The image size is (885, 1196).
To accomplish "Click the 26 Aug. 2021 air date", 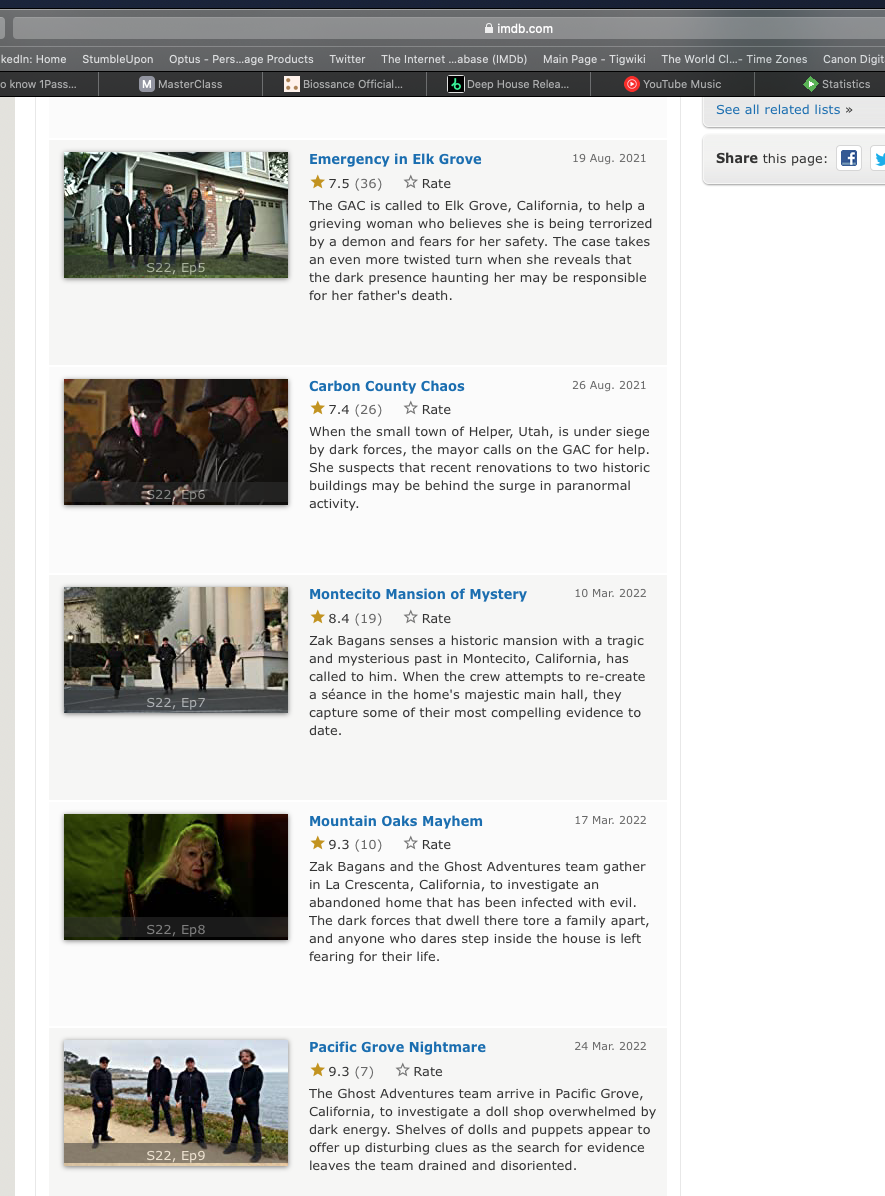I will pyautogui.click(x=609, y=385).
